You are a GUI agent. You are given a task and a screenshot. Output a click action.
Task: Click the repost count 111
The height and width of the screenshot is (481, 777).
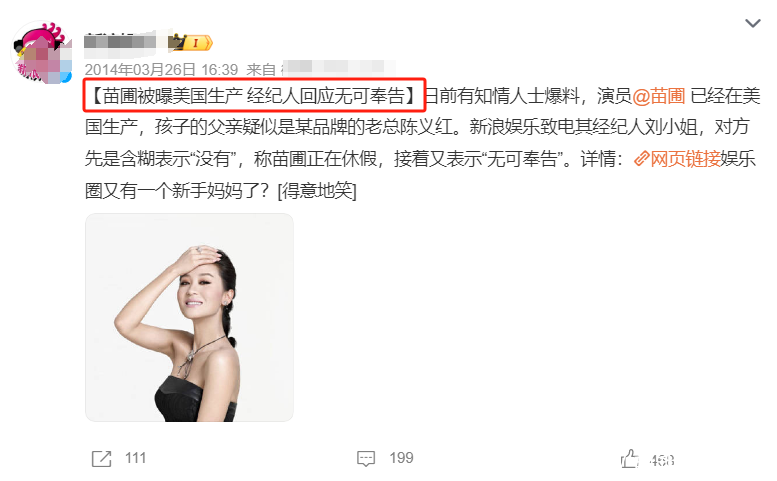point(135,458)
